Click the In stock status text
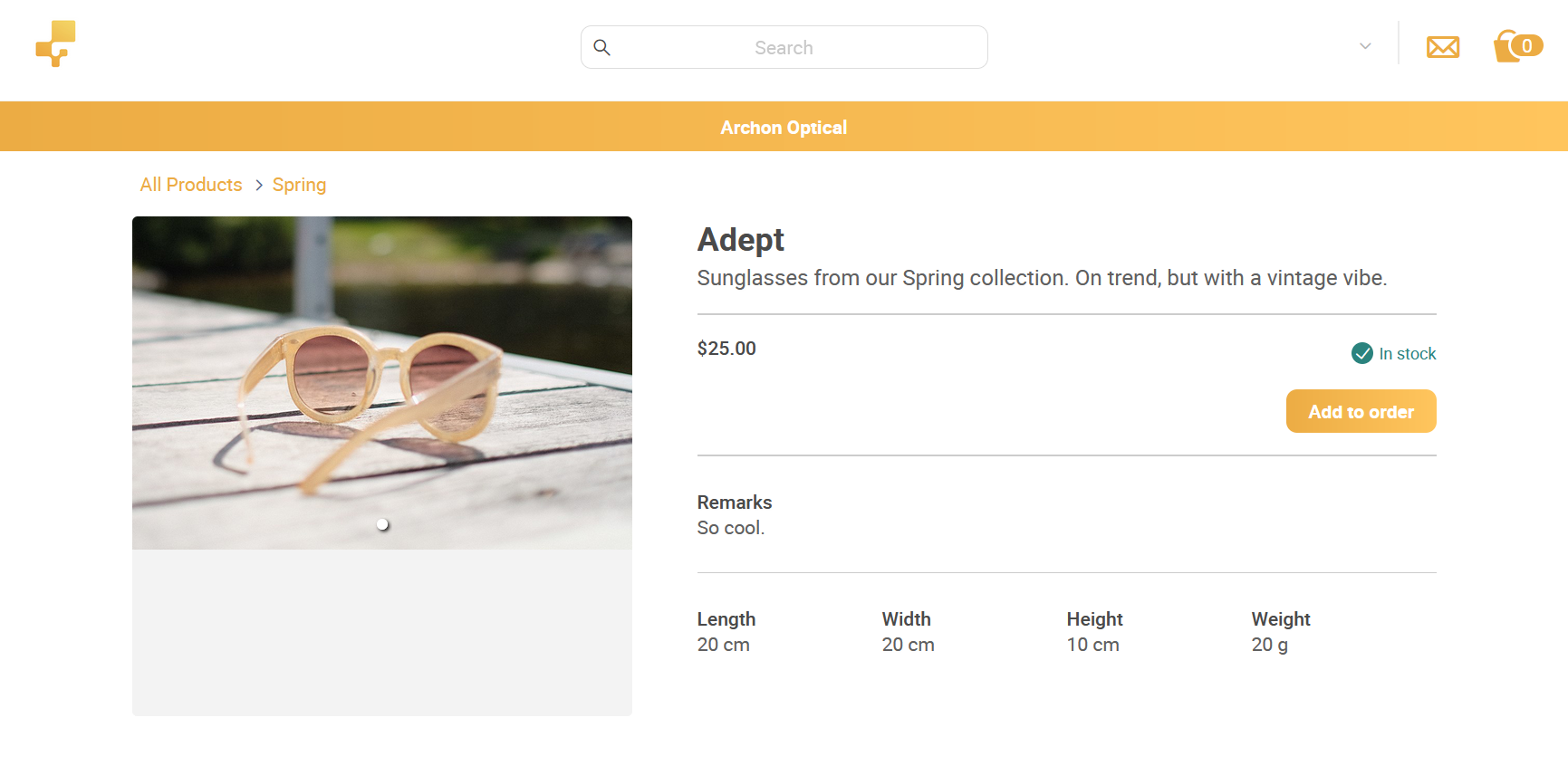This screenshot has height=766, width=1568. 1408,354
